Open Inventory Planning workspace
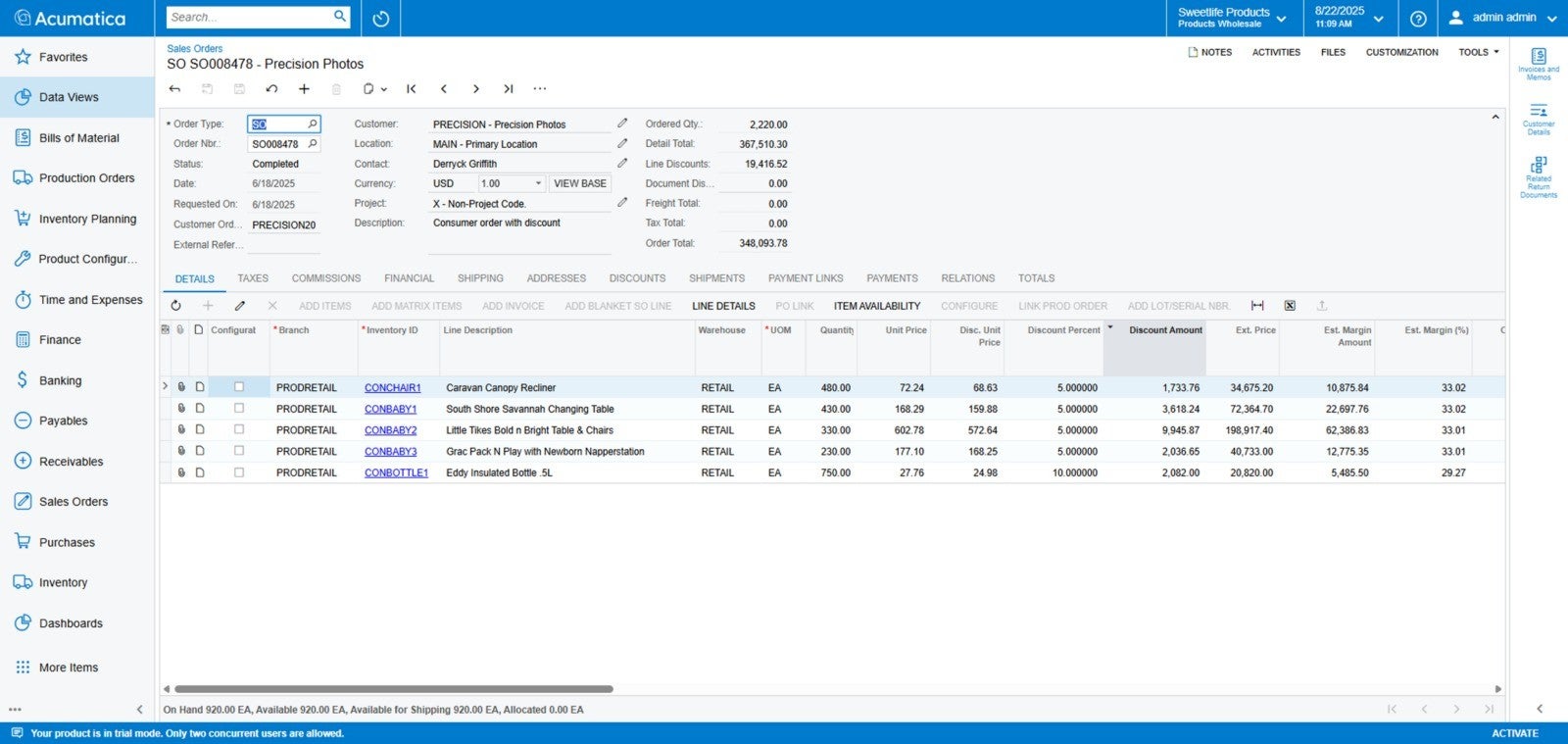 pos(76,219)
